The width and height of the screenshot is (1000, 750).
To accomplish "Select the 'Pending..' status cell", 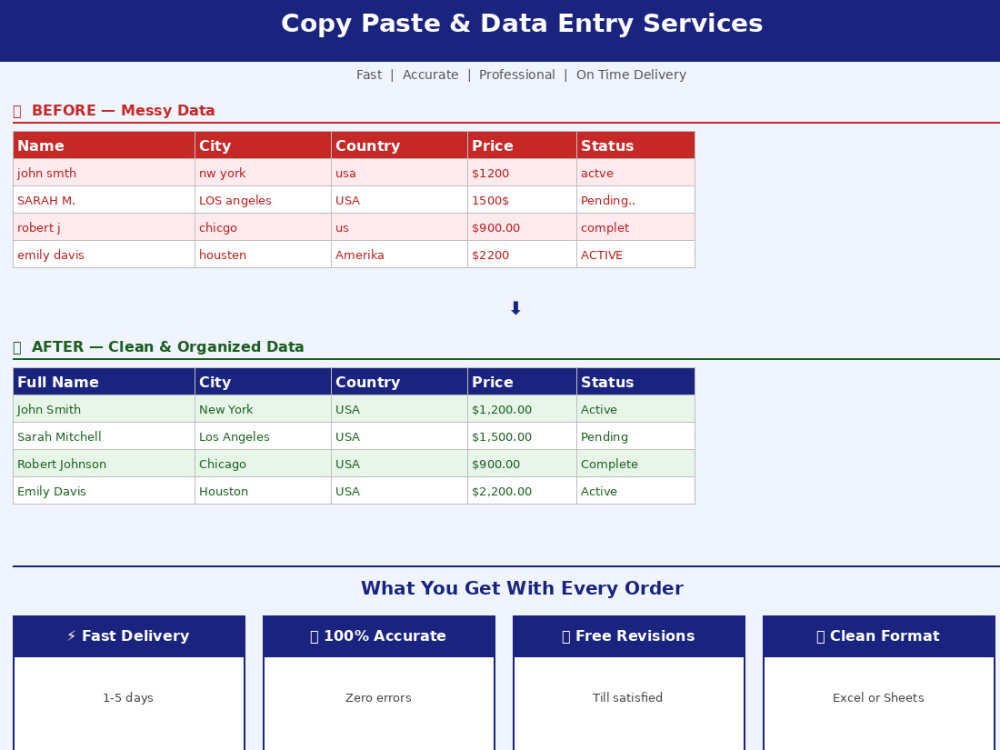I will pyautogui.click(x=636, y=200).
